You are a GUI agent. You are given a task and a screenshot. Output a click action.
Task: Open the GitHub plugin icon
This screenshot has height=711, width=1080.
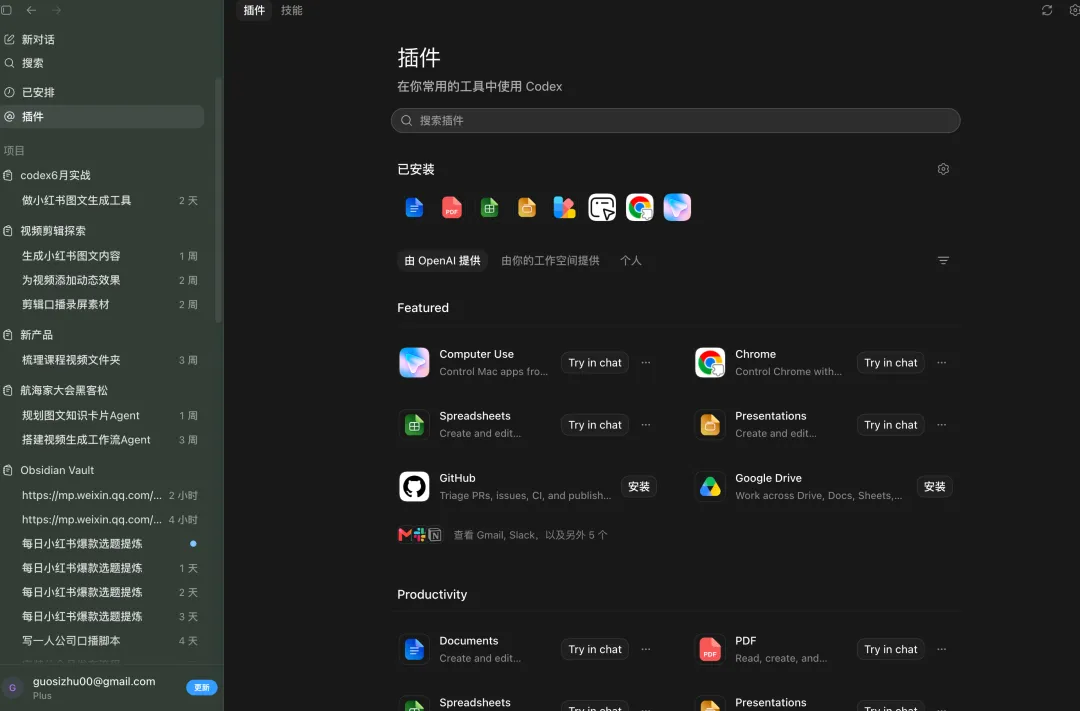(x=414, y=486)
